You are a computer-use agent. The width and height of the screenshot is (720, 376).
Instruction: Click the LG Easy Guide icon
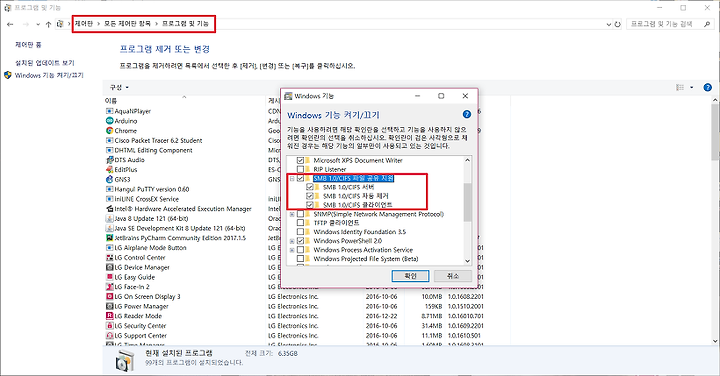coord(109,277)
